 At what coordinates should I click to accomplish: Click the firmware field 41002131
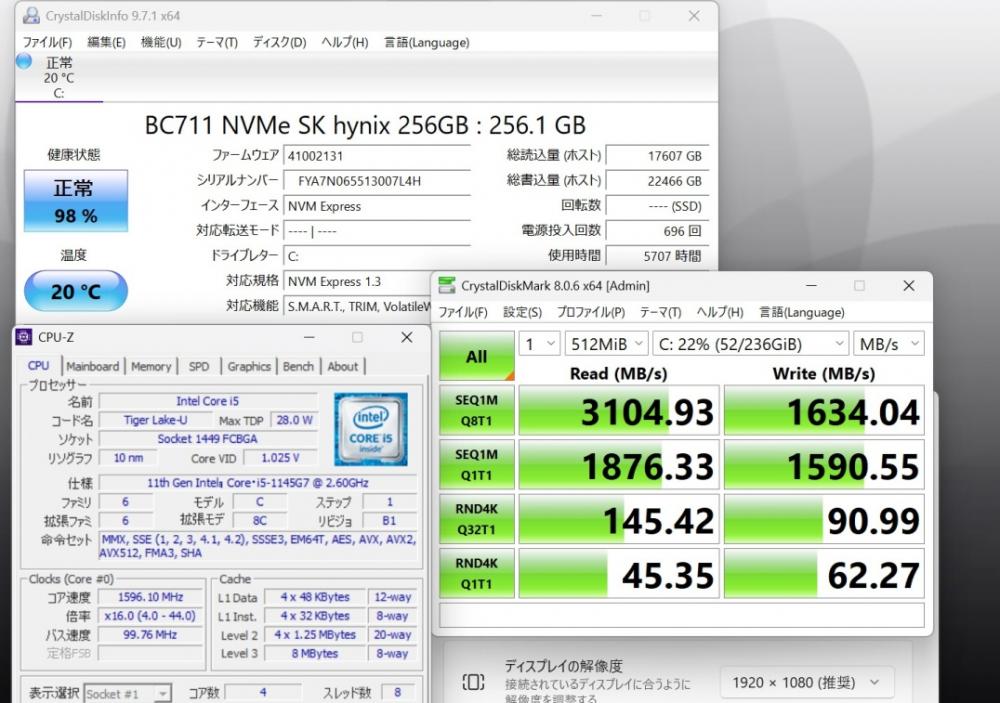tap(377, 156)
